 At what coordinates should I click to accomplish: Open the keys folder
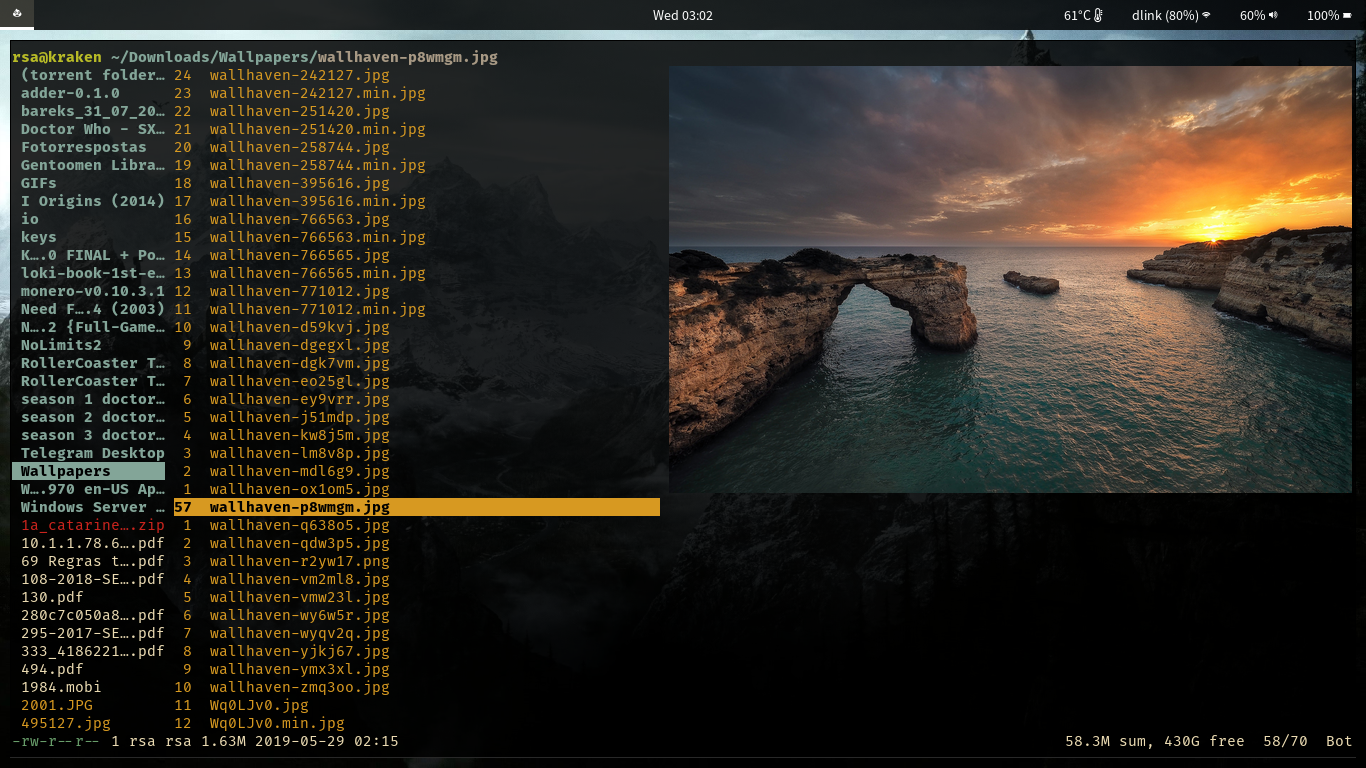[38, 237]
